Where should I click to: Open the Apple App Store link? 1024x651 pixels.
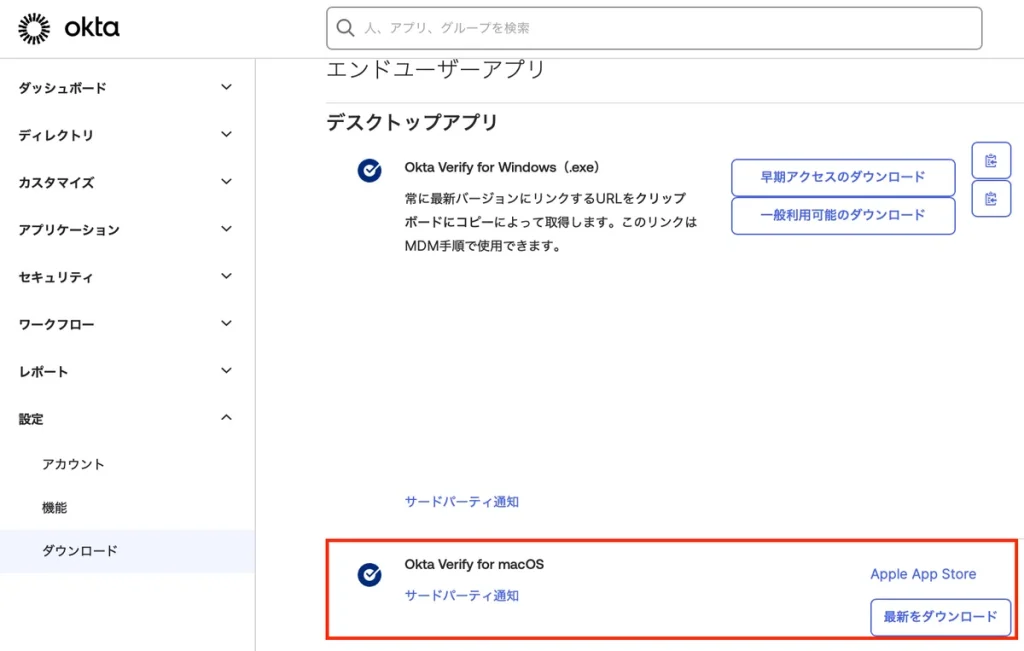pos(922,574)
